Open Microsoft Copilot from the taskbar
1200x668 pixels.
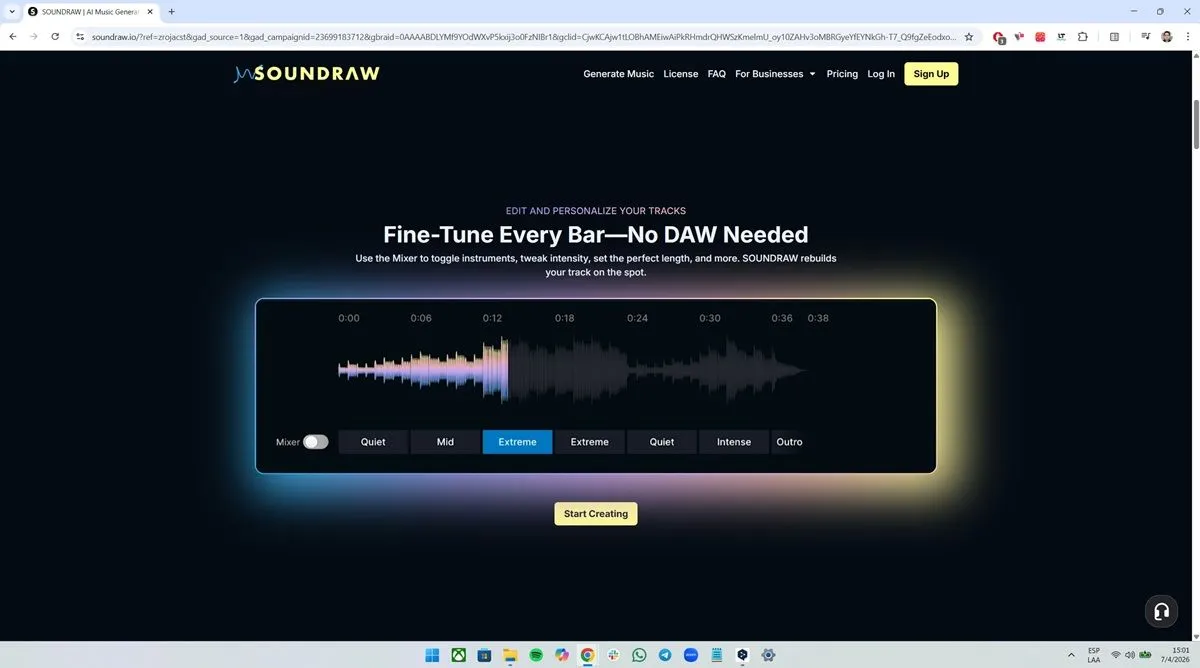[562, 655]
